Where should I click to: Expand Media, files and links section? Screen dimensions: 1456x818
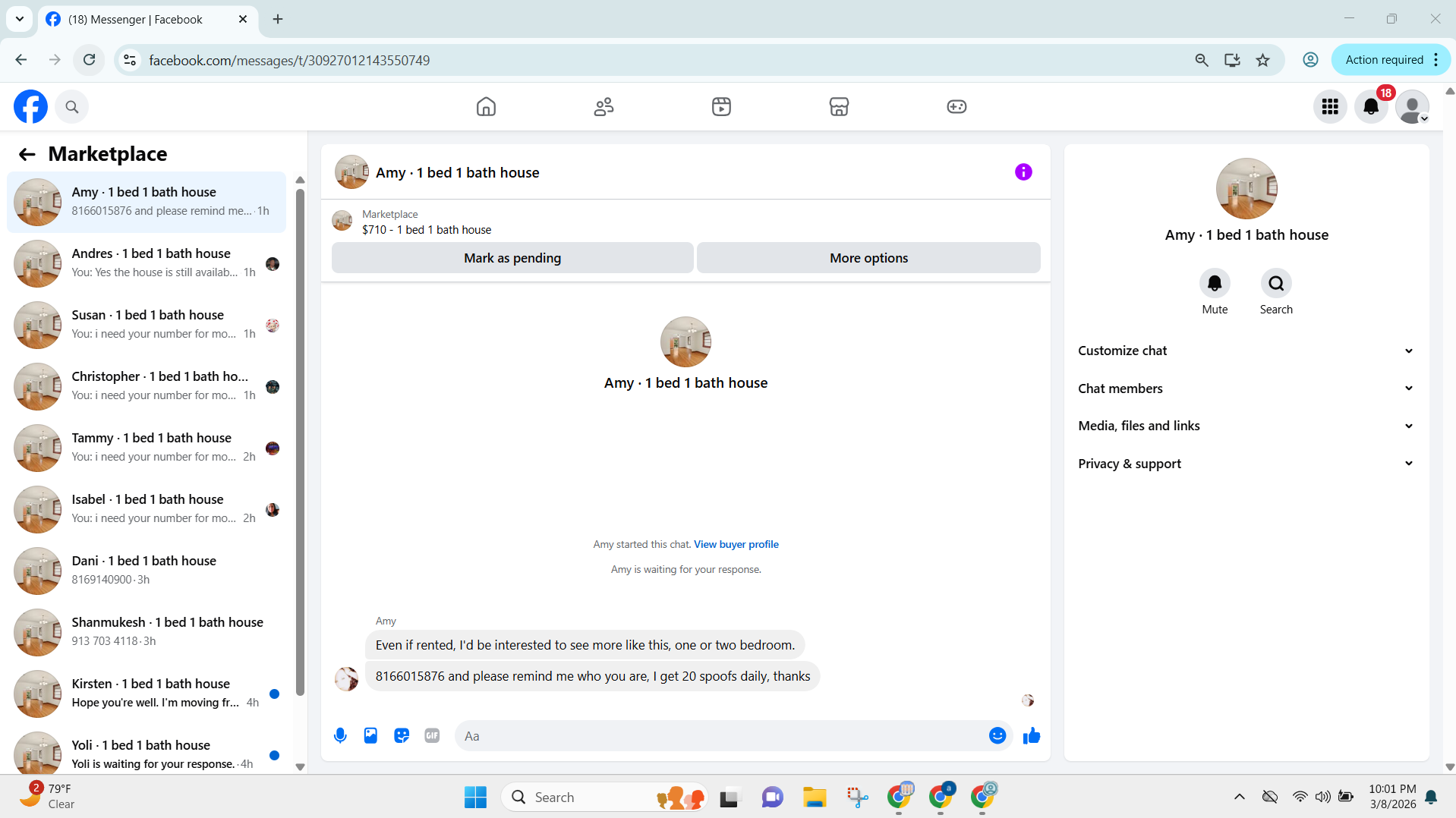(1246, 426)
